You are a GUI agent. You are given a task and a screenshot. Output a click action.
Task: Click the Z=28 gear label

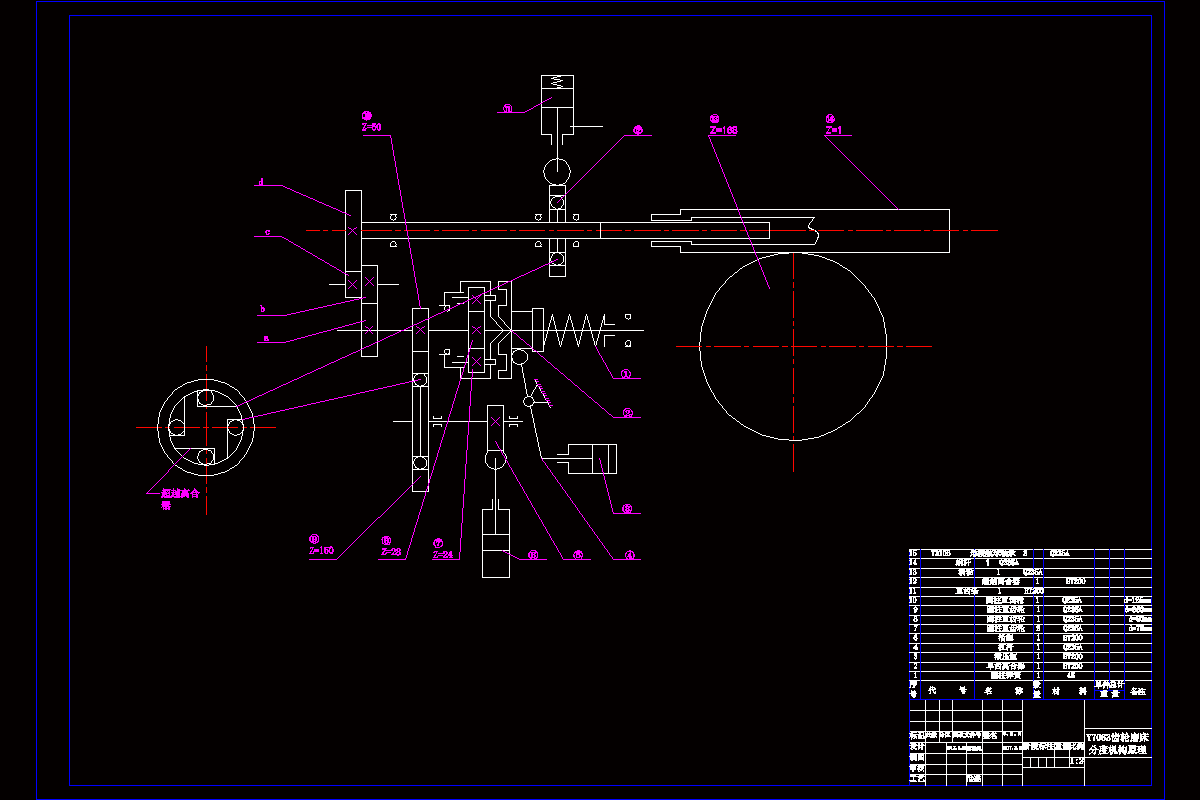[391, 552]
